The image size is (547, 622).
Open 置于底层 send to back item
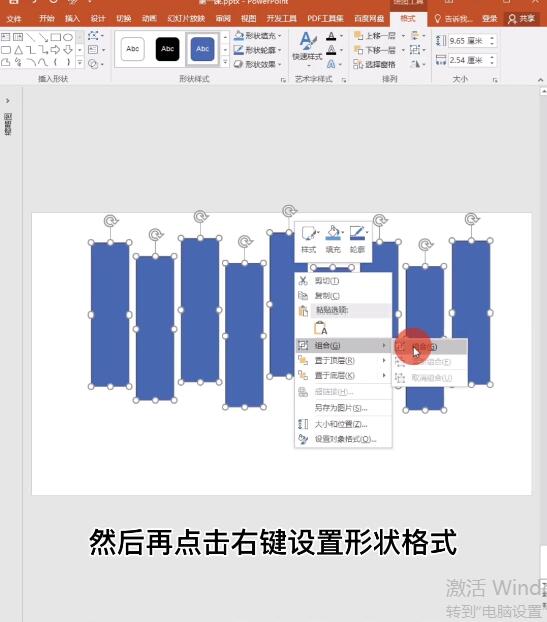point(343,376)
